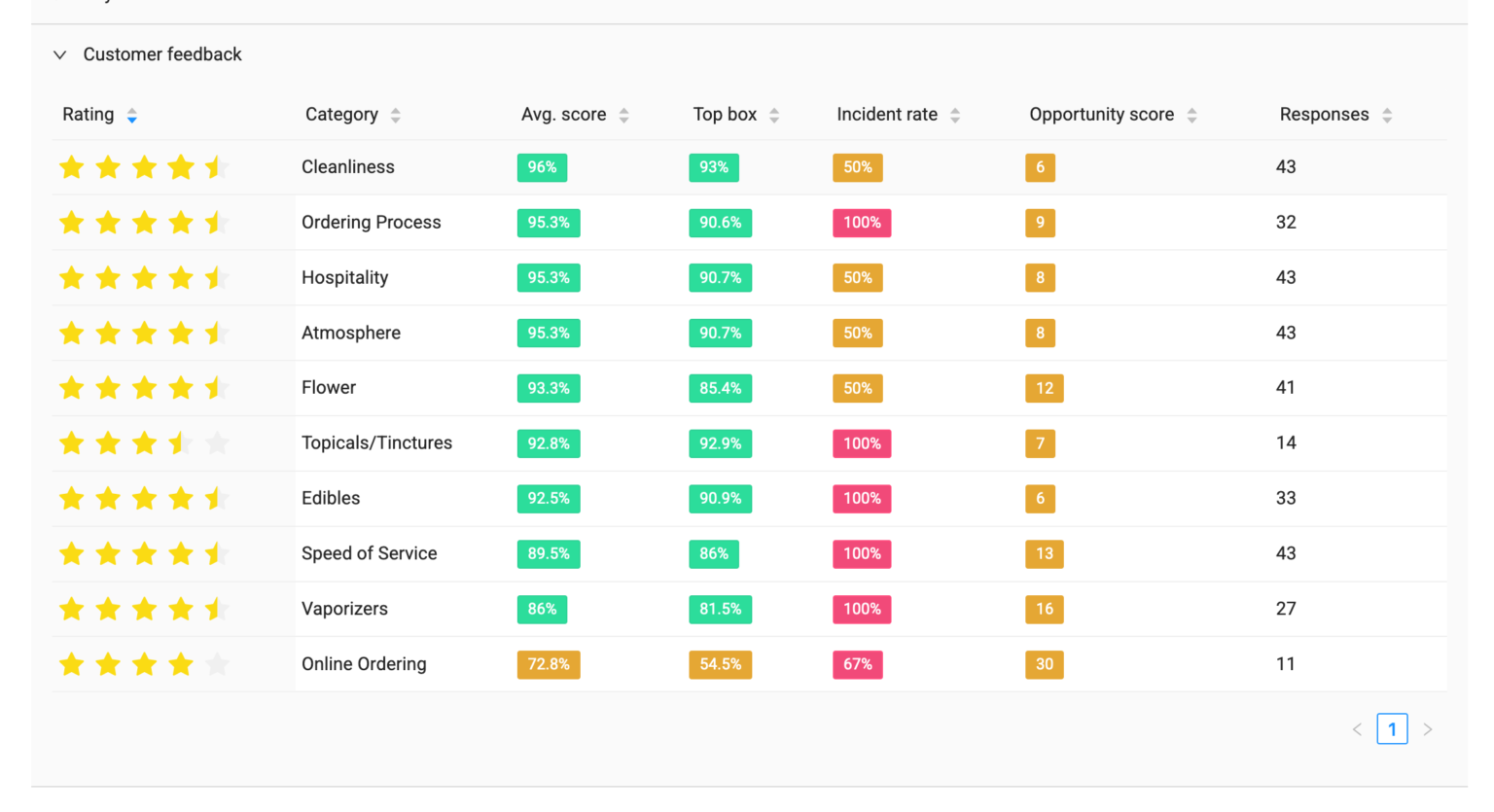Sort by Category using sort arrows
Image resolution: width=1494 pixels, height=812 pixels.
(x=396, y=116)
